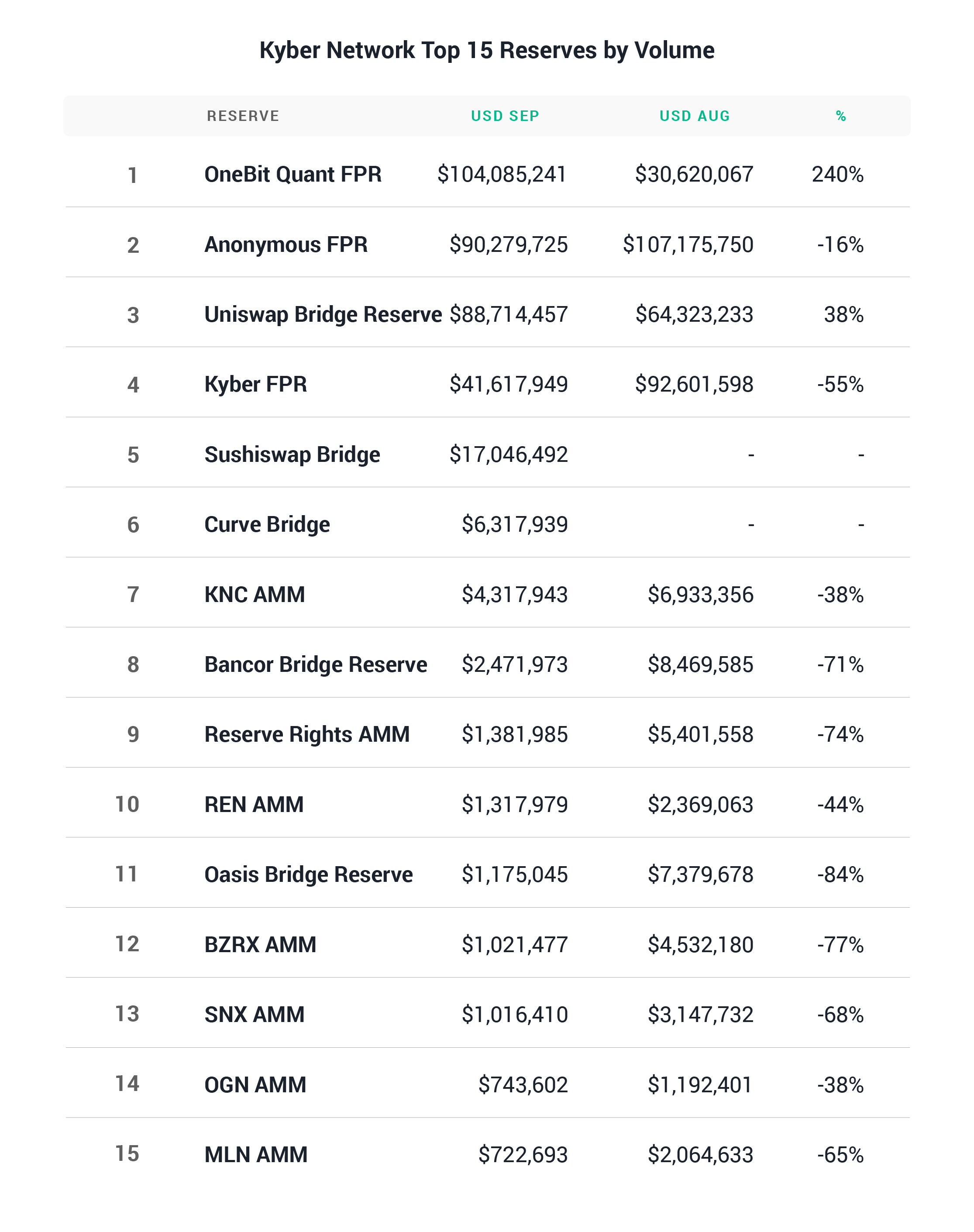
Task: Select the $107,175,750 August volume cell
Action: pos(688,244)
